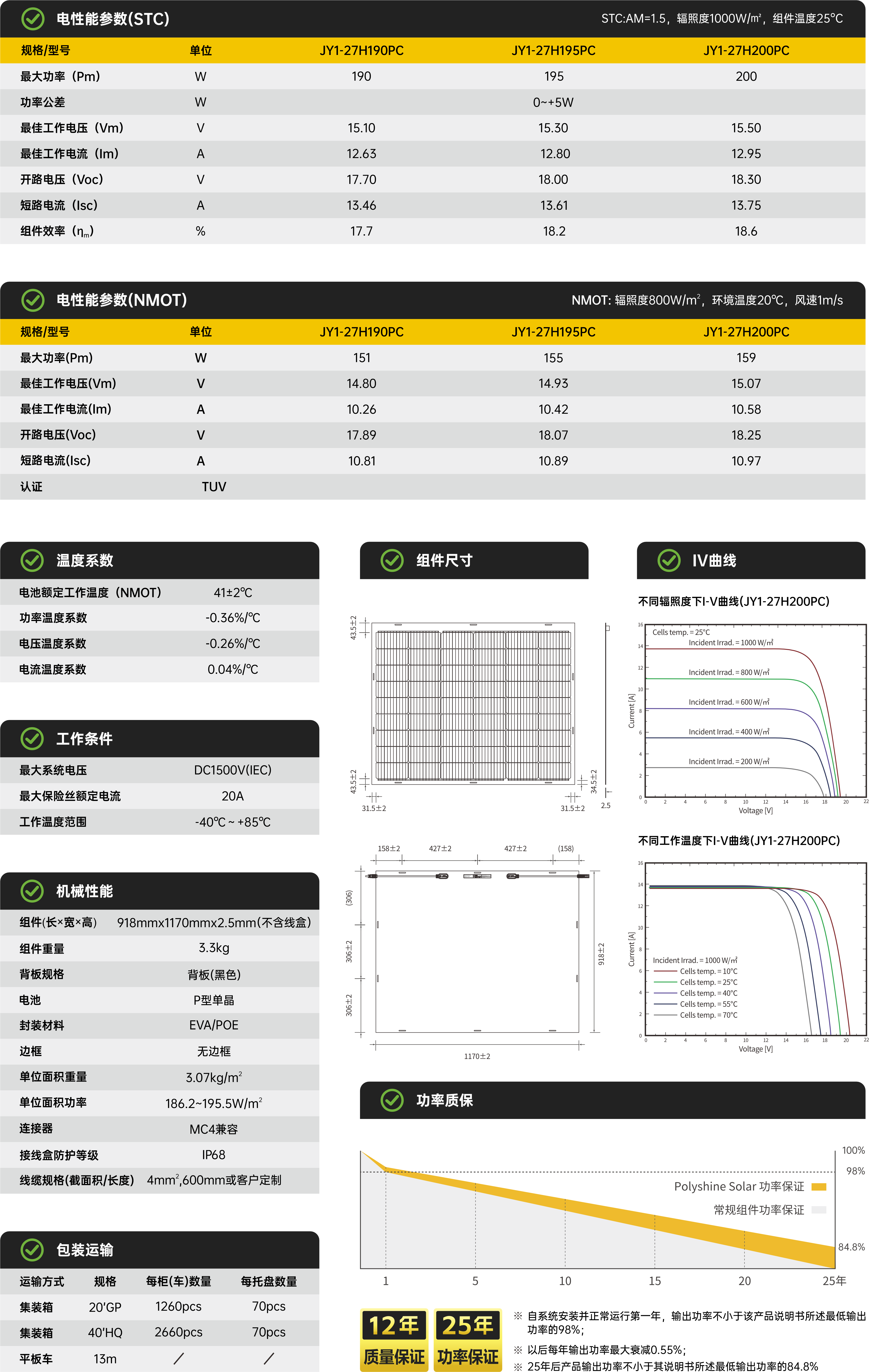Click the STC Voc value 17.70
Image resolution: width=869 pixels, height=1372 pixels.
click(x=362, y=179)
